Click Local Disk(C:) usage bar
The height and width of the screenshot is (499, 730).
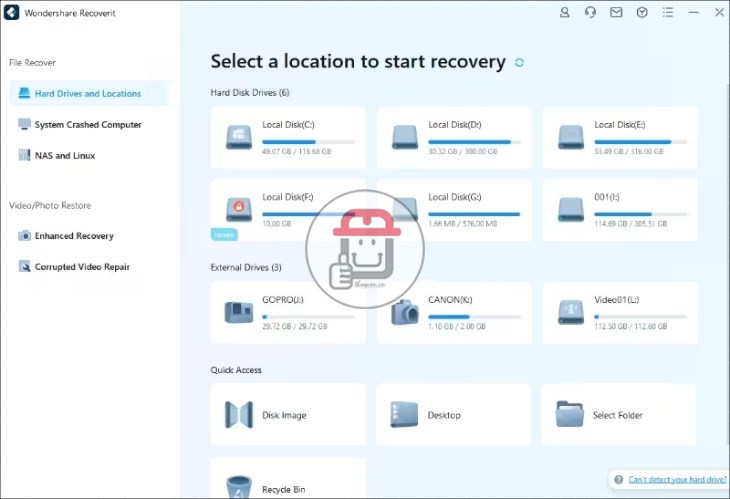point(308,142)
